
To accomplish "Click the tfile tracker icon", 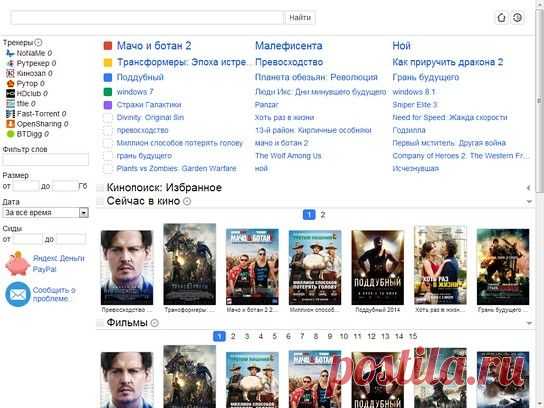I will (x=10, y=103).
